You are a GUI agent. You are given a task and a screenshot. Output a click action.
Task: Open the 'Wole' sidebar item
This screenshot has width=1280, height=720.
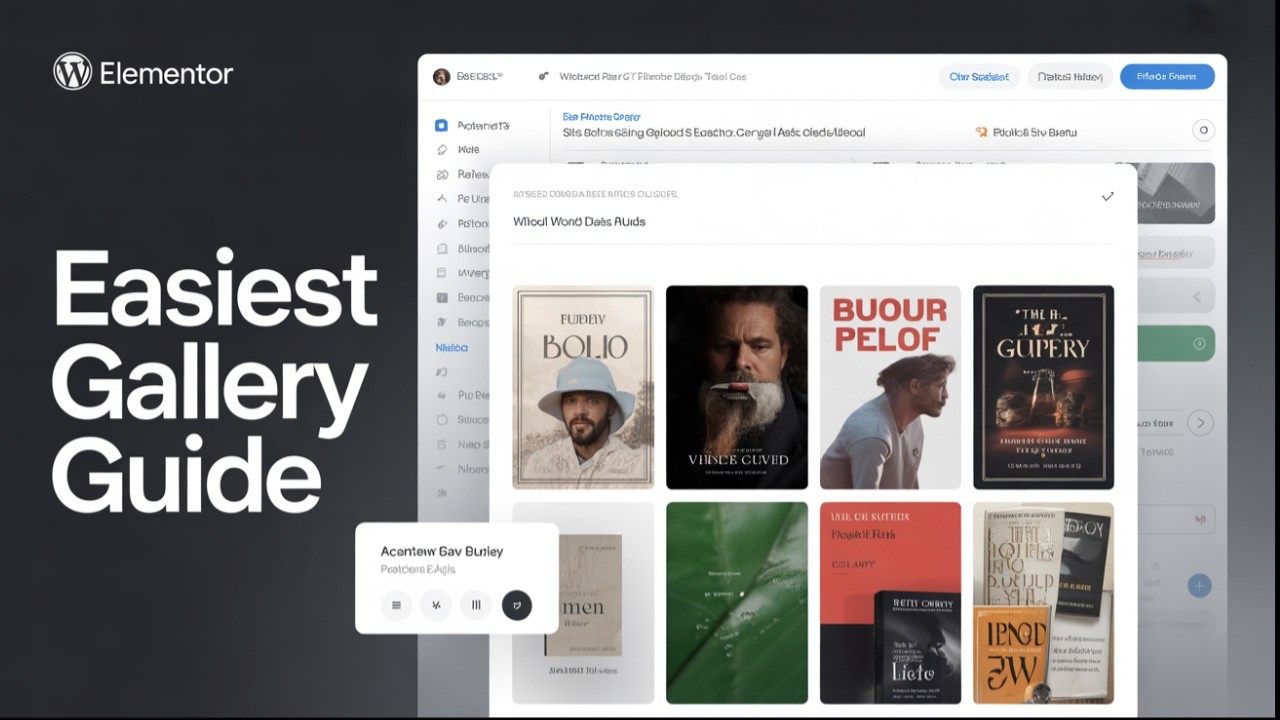468,150
